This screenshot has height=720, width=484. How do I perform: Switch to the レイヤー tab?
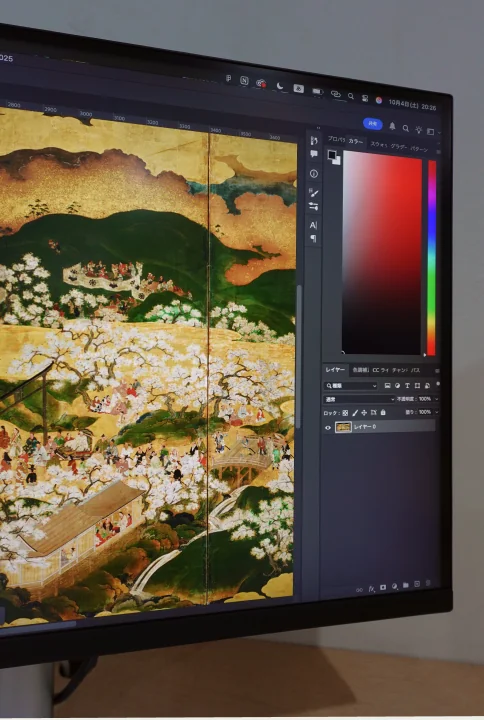335,370
